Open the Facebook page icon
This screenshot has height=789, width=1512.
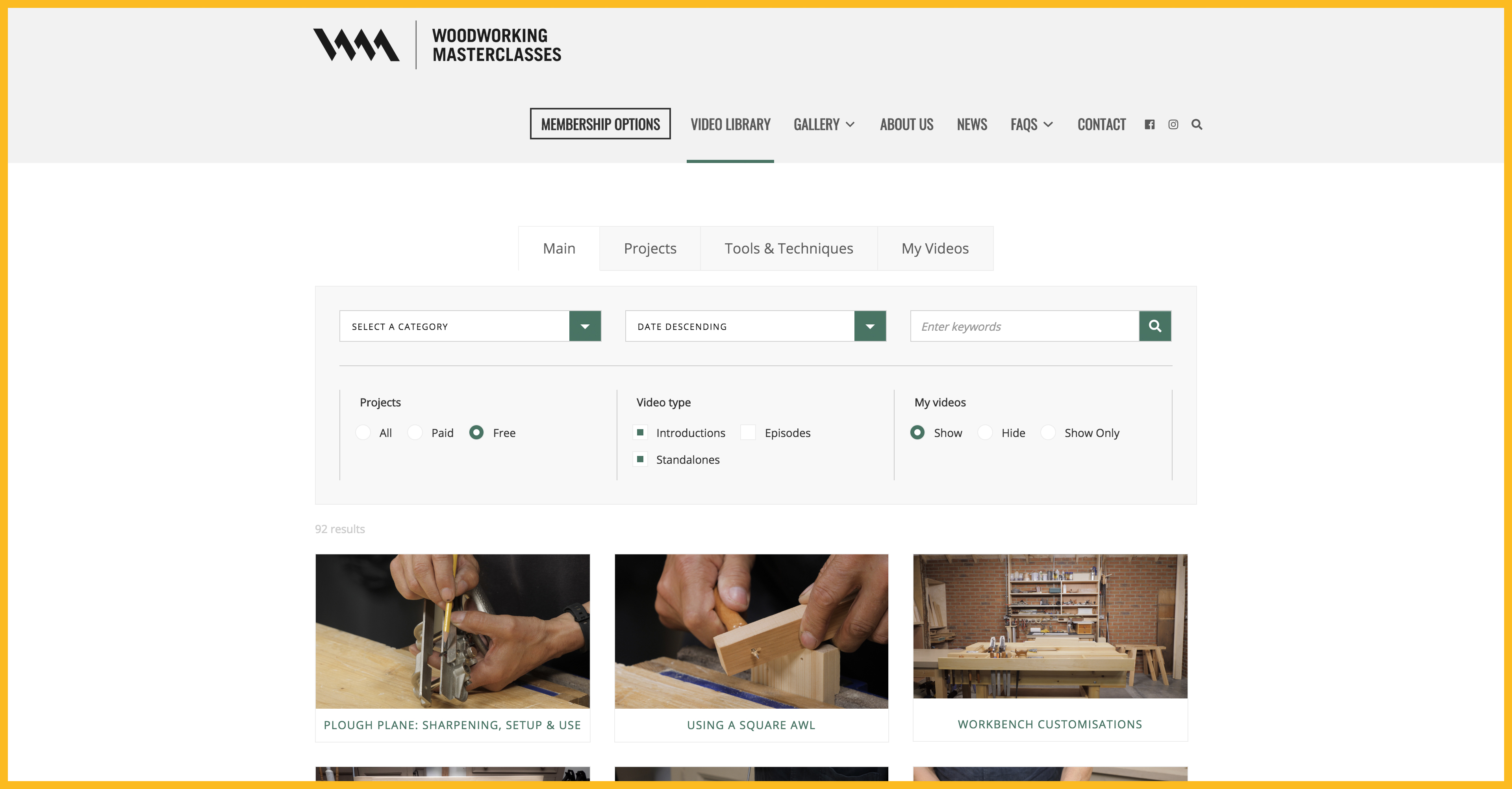[1149, 124]
